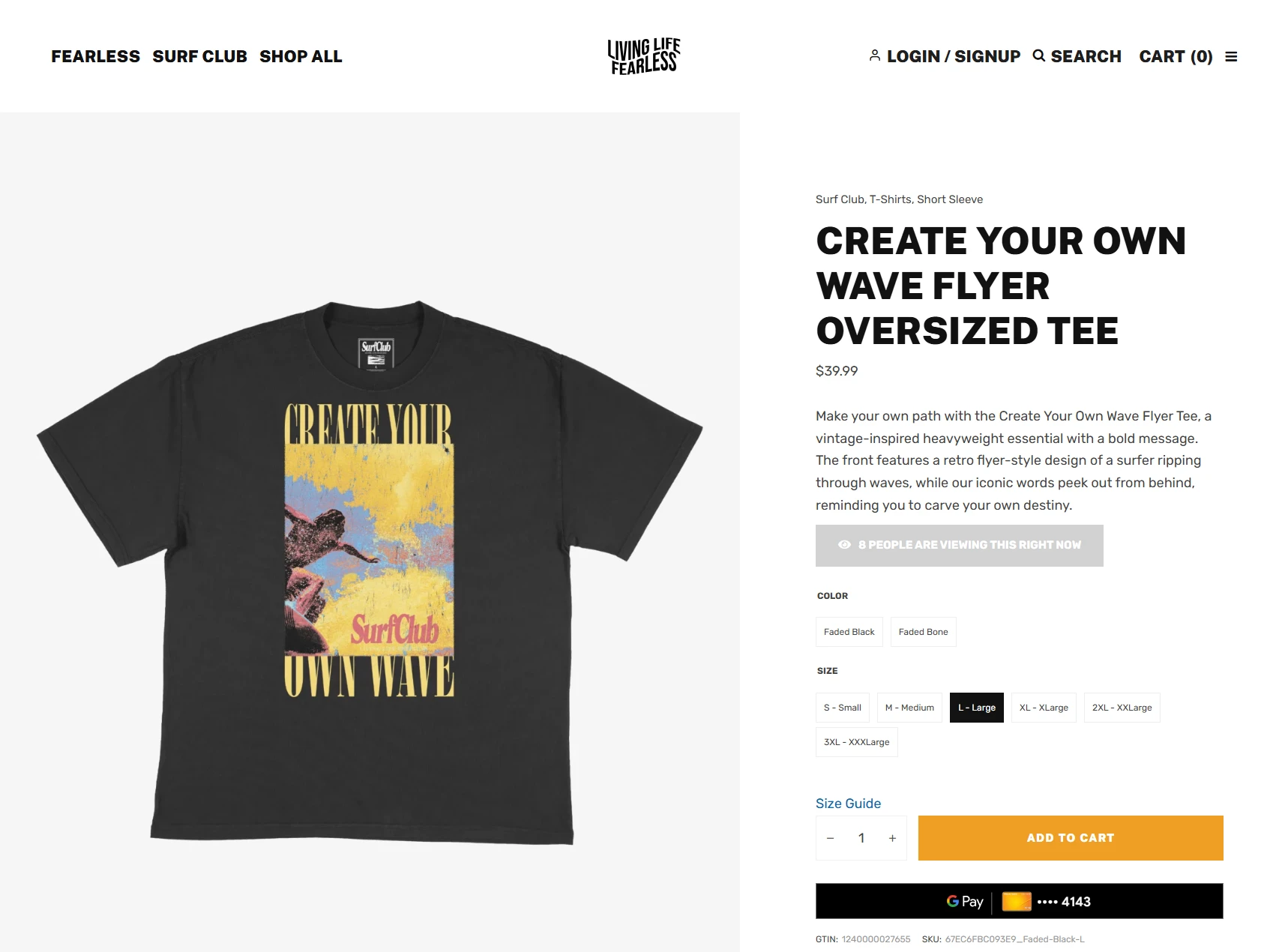
Task: Open the Size Guide link
Action: (848, 804)
